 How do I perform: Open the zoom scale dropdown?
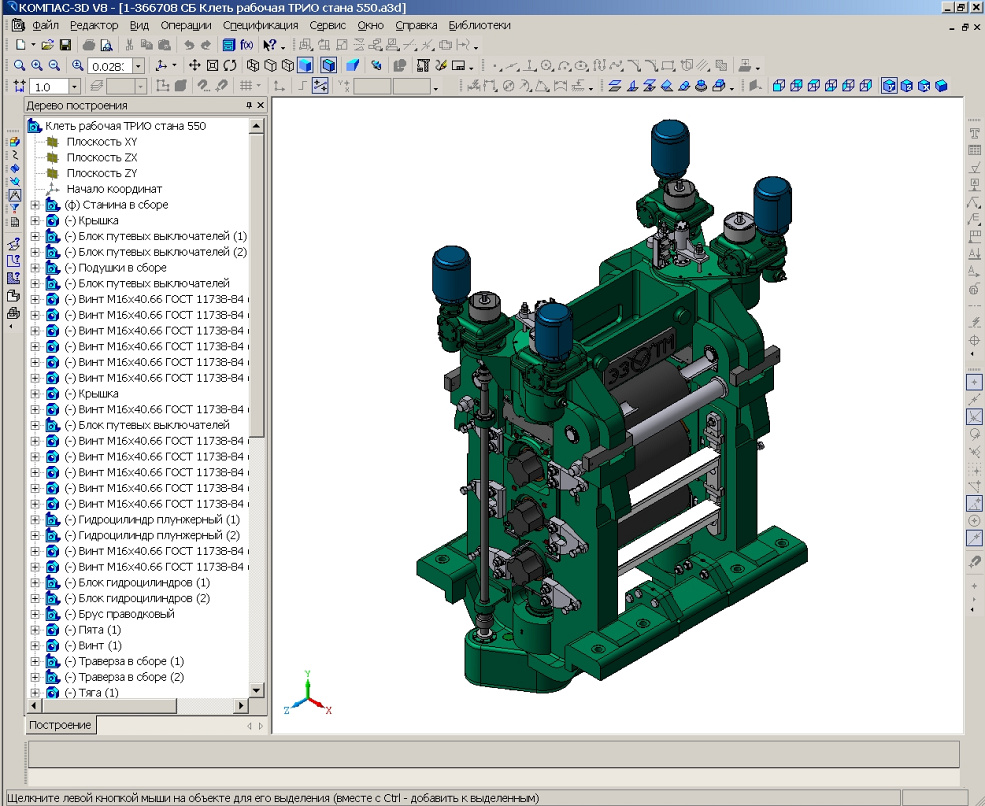click(x=138, y=65)
